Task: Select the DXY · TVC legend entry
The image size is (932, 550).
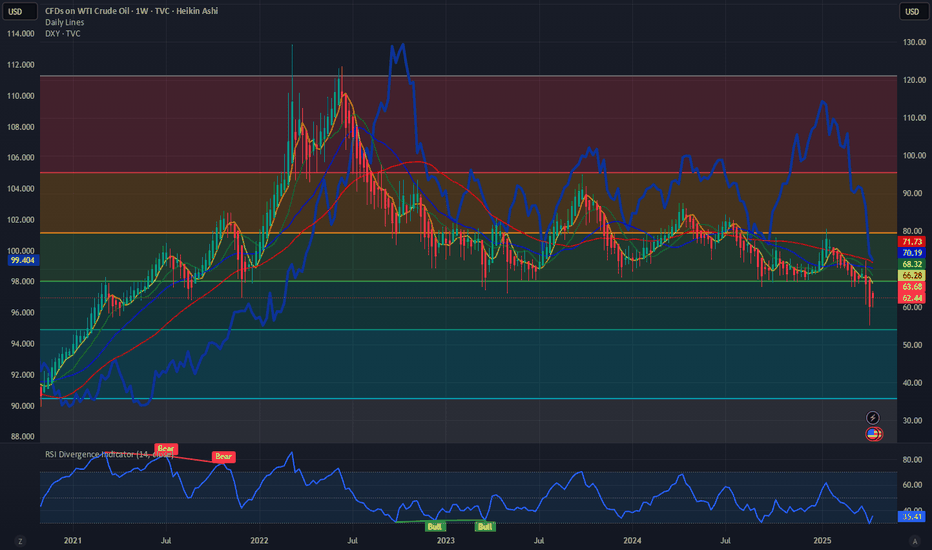Action: (62, 33)
